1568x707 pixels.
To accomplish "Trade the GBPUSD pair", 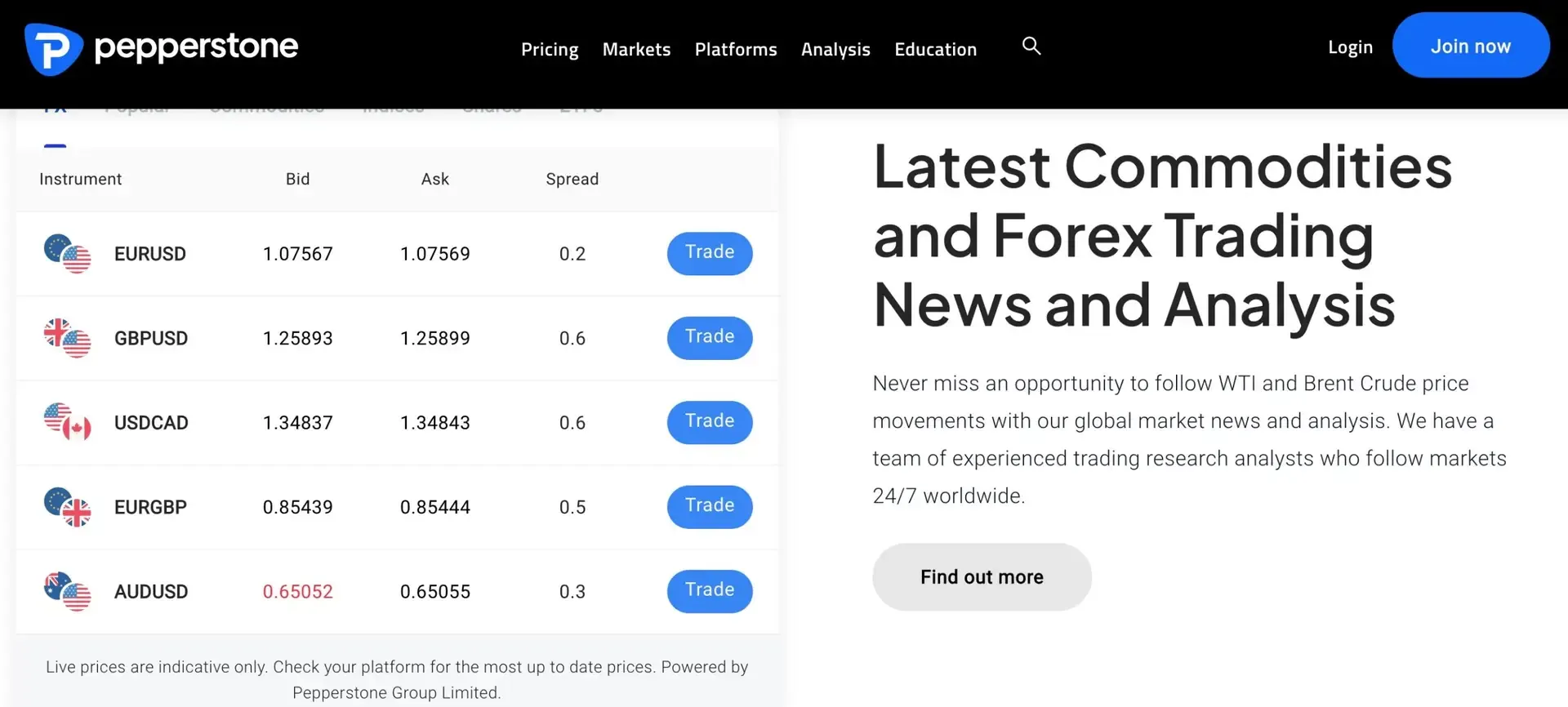I will coord(710,337).
